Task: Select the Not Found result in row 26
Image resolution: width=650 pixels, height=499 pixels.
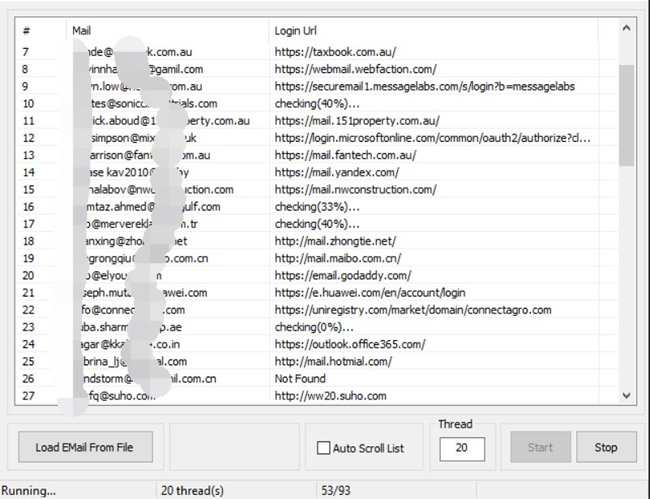Action: (300, 379)
